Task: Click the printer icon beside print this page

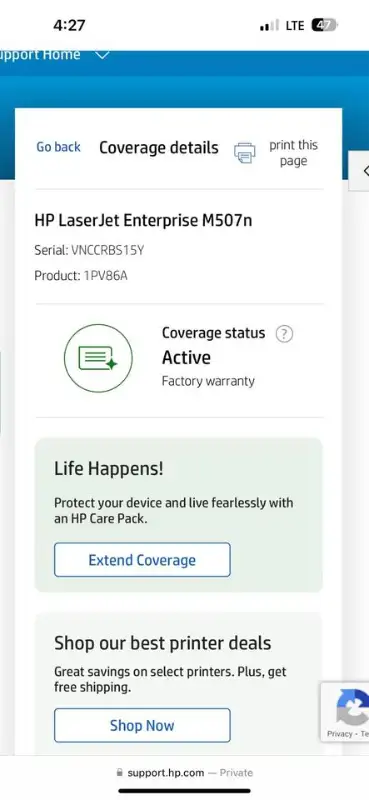Action: click(244, 153)
